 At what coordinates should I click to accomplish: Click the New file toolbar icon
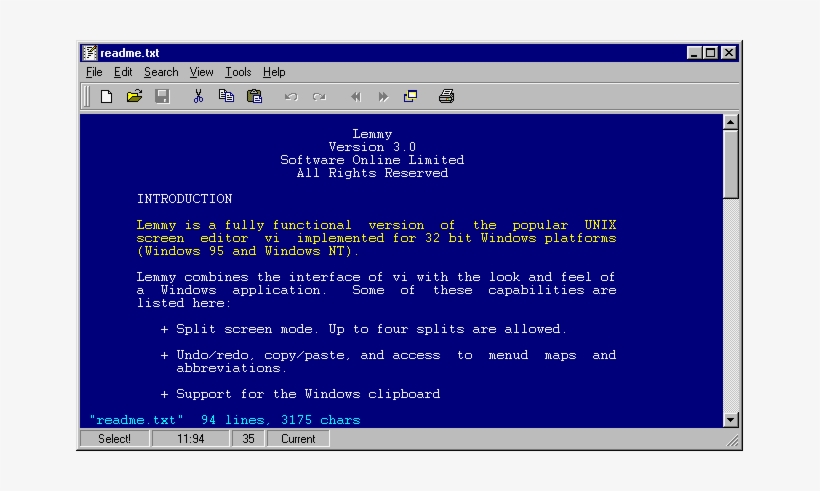(x=106, y=96)
